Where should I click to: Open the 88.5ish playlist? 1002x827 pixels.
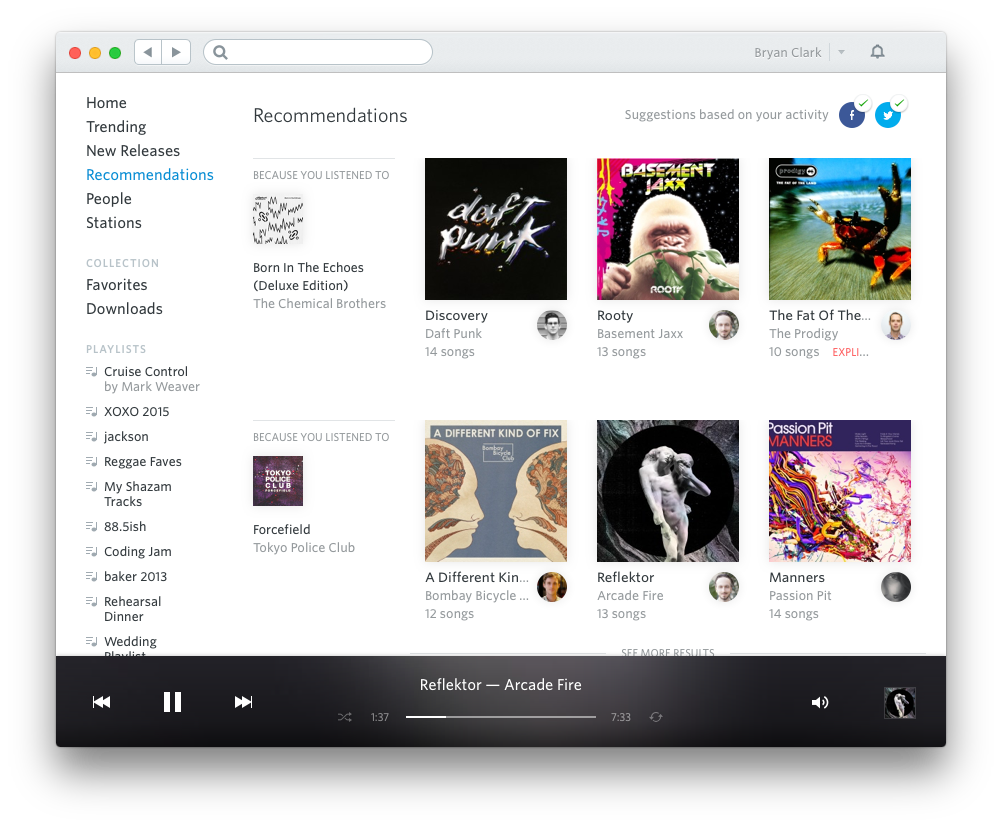(x=125, y=527)
